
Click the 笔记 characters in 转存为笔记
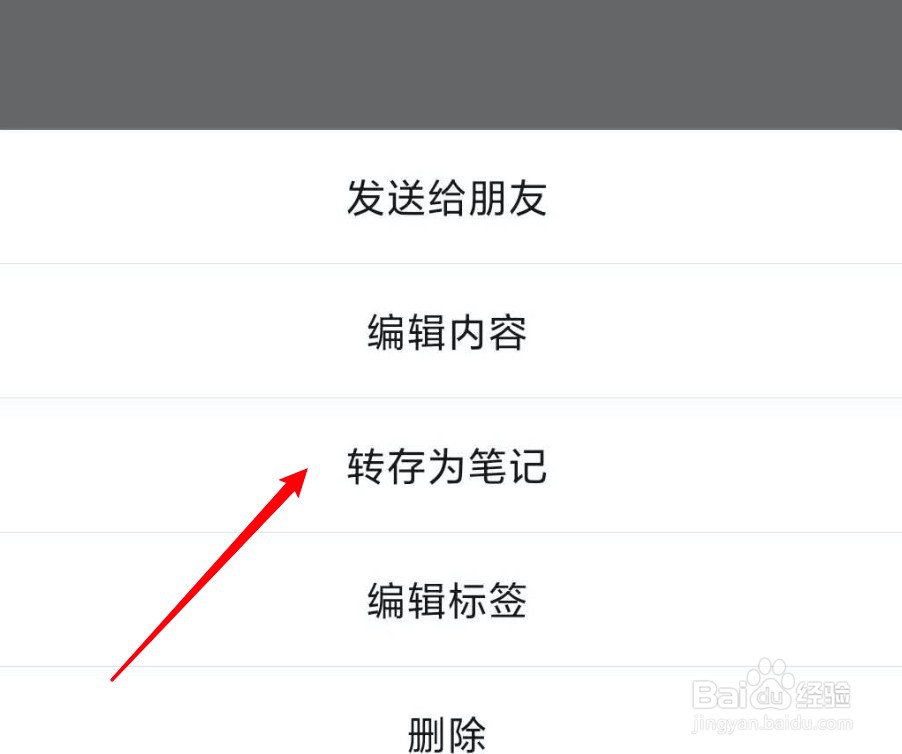coord(507,465)
